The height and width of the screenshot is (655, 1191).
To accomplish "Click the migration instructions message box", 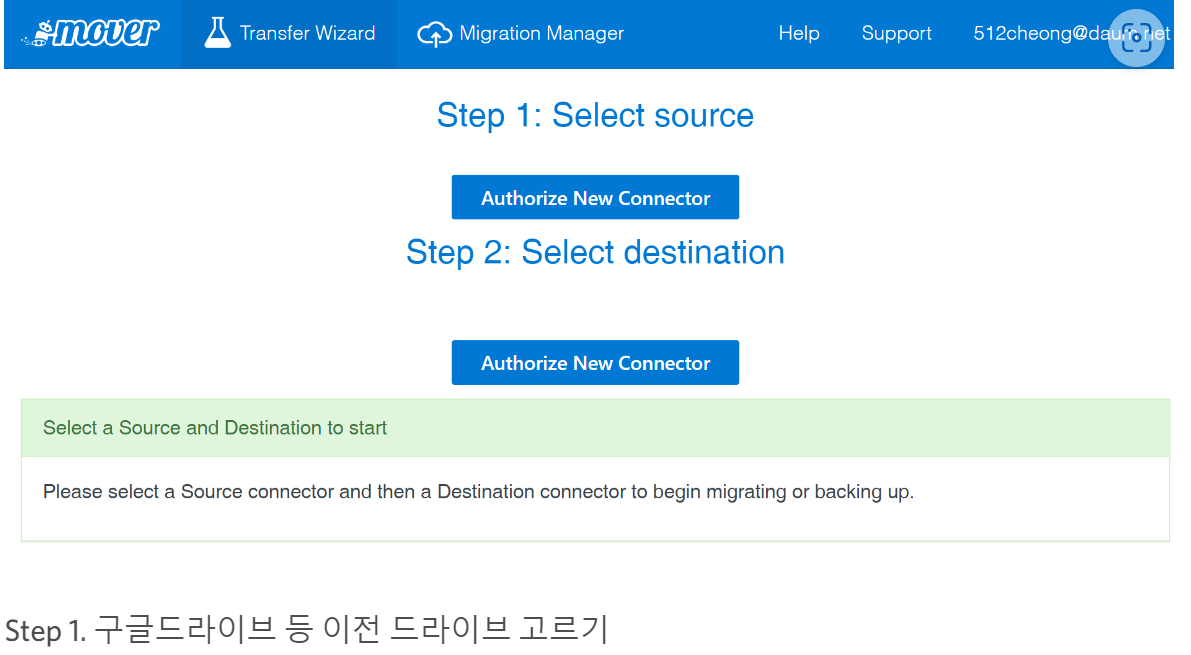I will pyautogui.click(x=595, y=491).
